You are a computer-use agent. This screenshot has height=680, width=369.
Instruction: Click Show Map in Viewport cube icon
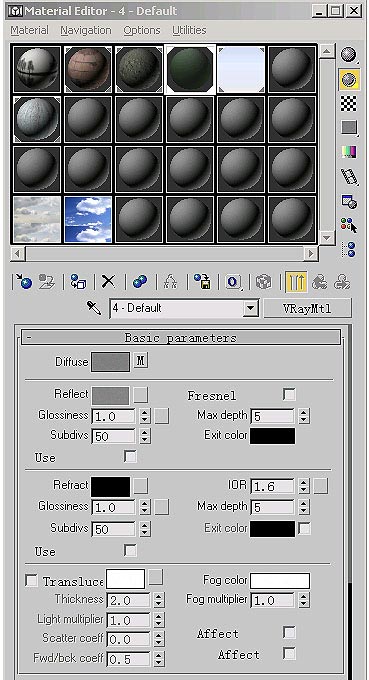264,282
